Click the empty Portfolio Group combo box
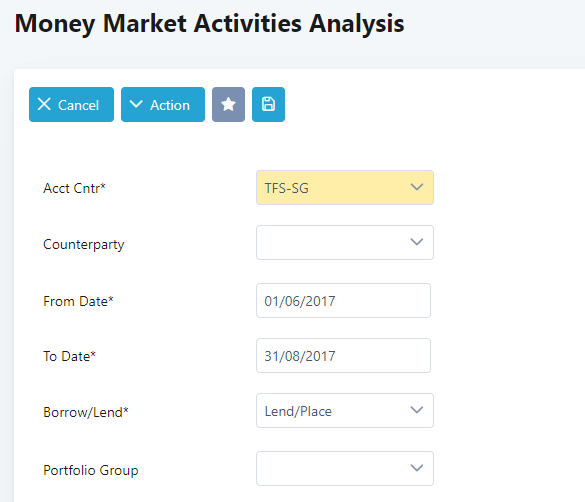Viewport: 585px width, 502px height. [x=345, y=468]
